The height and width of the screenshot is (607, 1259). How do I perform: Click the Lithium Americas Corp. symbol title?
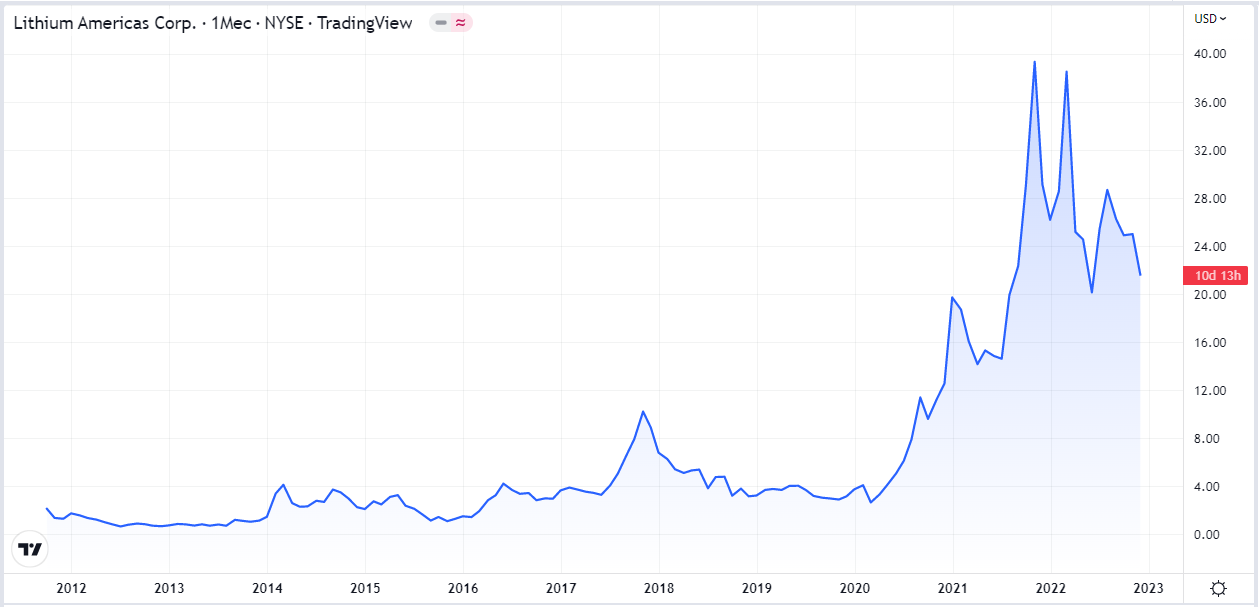(105, 23)
